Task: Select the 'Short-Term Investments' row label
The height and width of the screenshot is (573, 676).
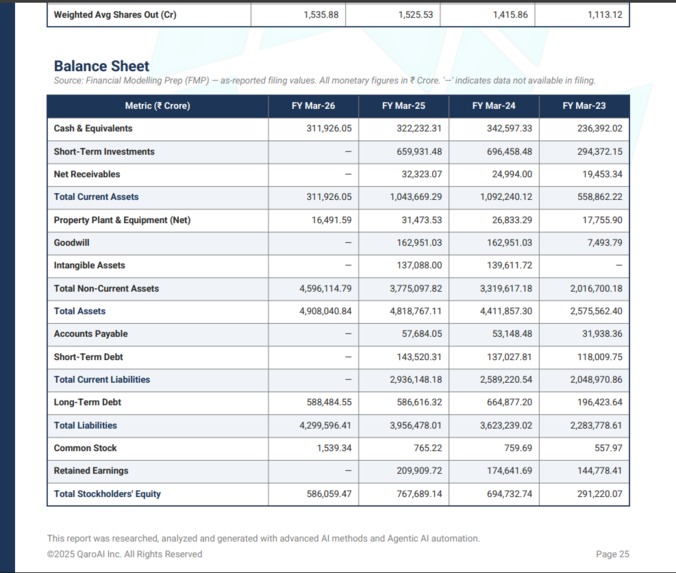Action: (104, 152)
